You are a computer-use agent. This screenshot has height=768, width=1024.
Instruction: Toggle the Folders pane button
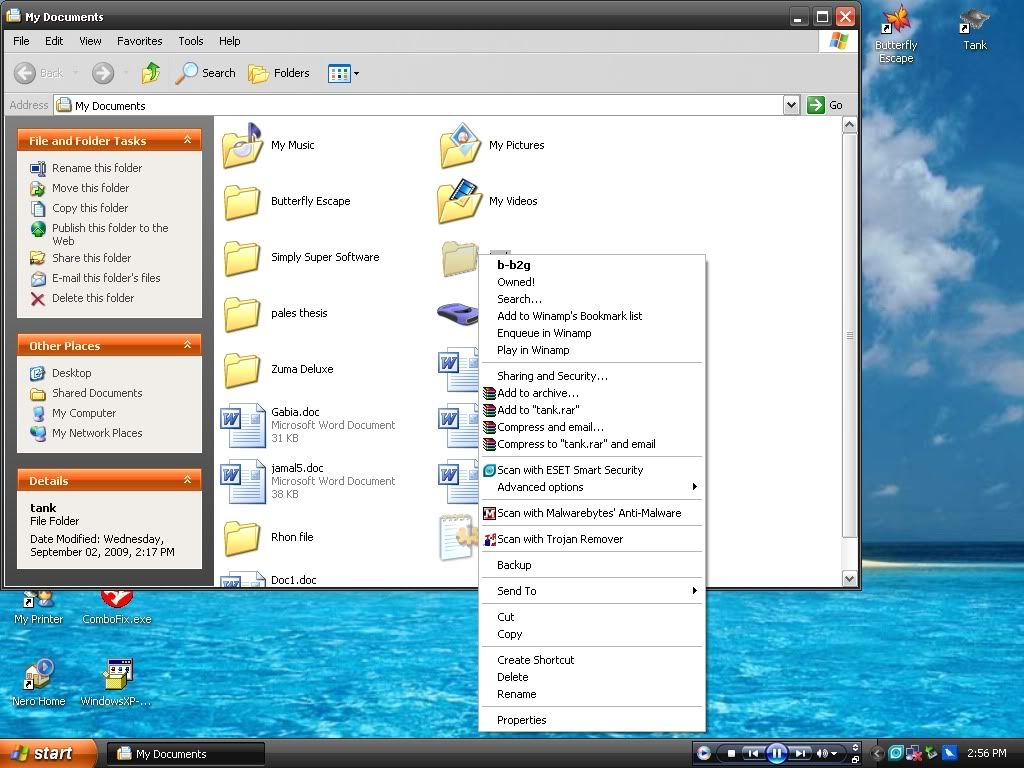coord(279,73)
